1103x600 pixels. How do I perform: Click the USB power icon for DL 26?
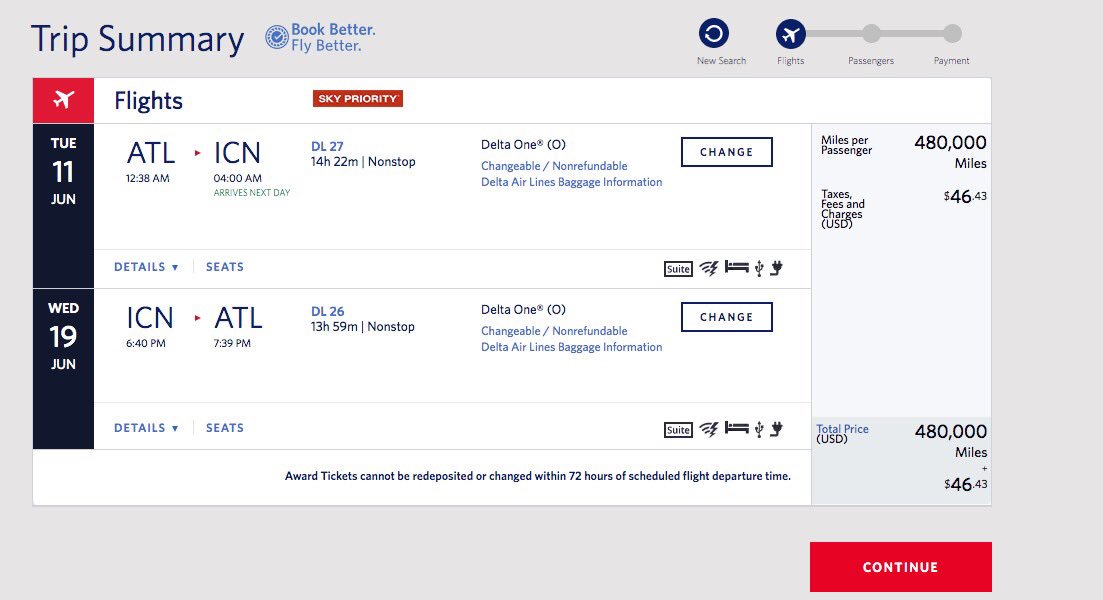(x=759, y=429)
